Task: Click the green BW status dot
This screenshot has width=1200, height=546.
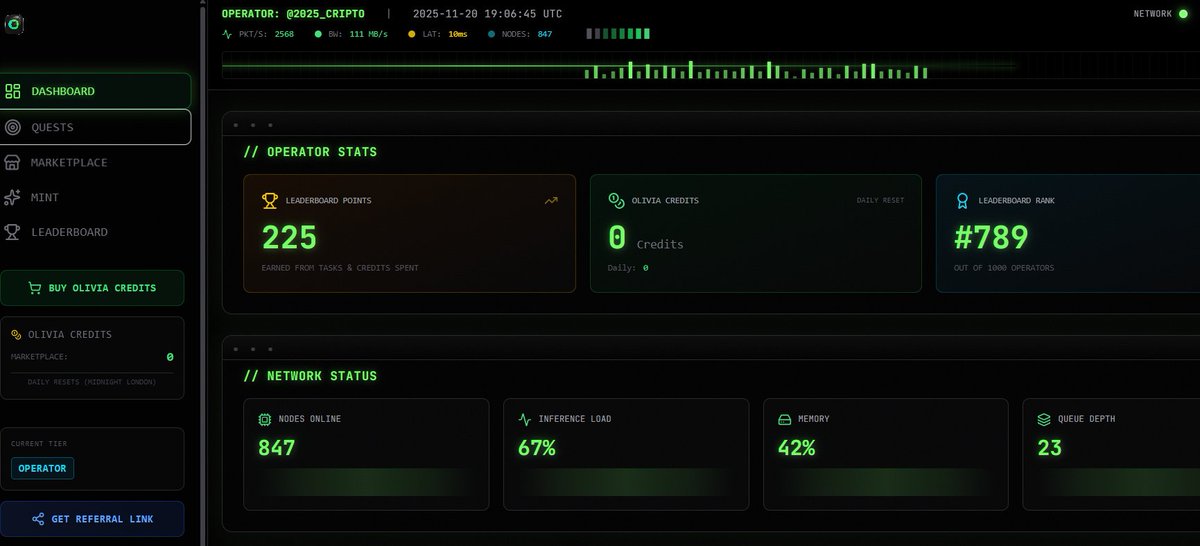Action: 318,34
